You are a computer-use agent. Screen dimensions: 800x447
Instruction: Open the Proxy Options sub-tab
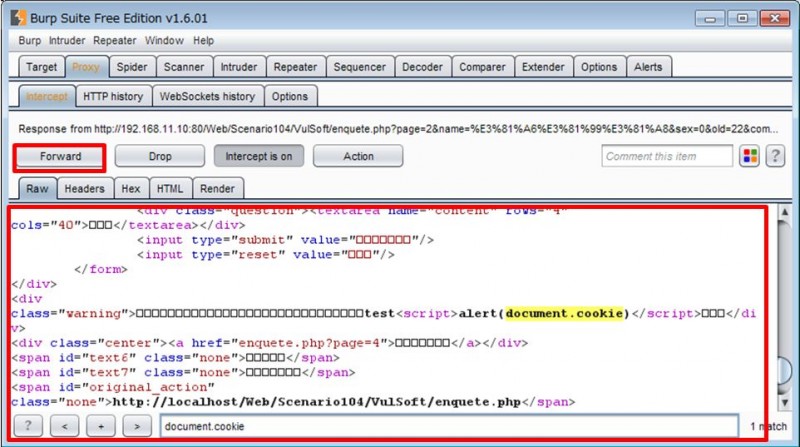[x=290, y=96]
